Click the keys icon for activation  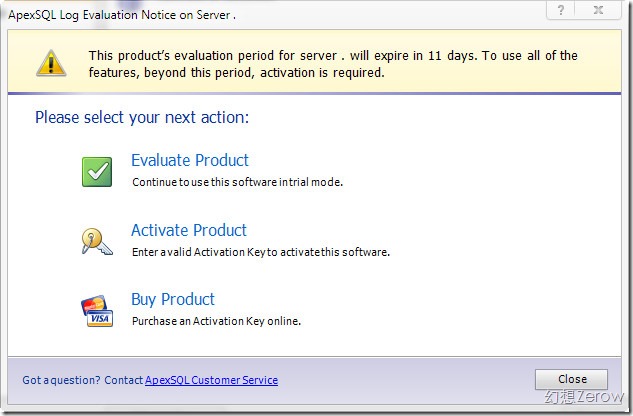click(97, 240)
